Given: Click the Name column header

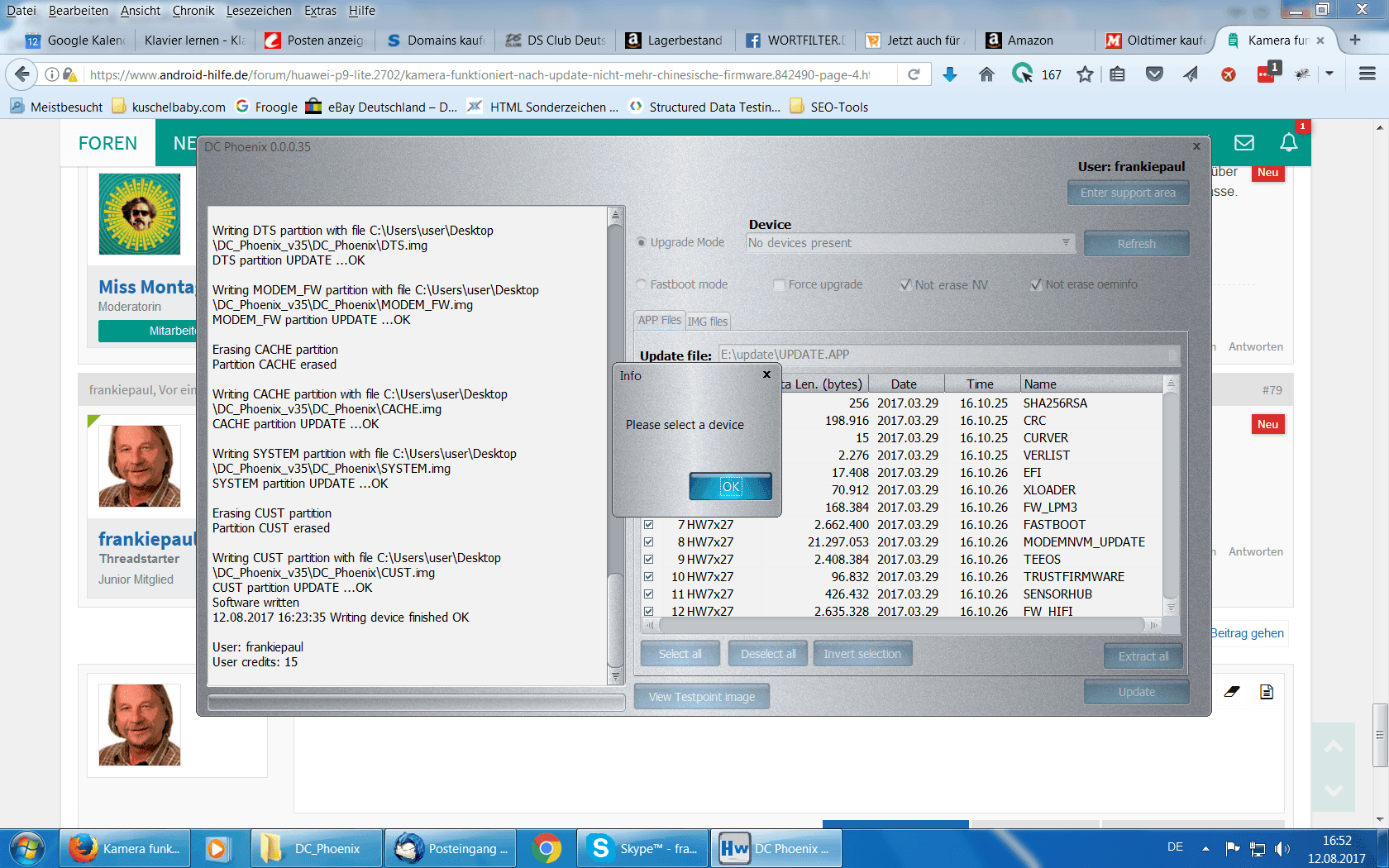Looking at the screenshot, I should (1091, 384).
